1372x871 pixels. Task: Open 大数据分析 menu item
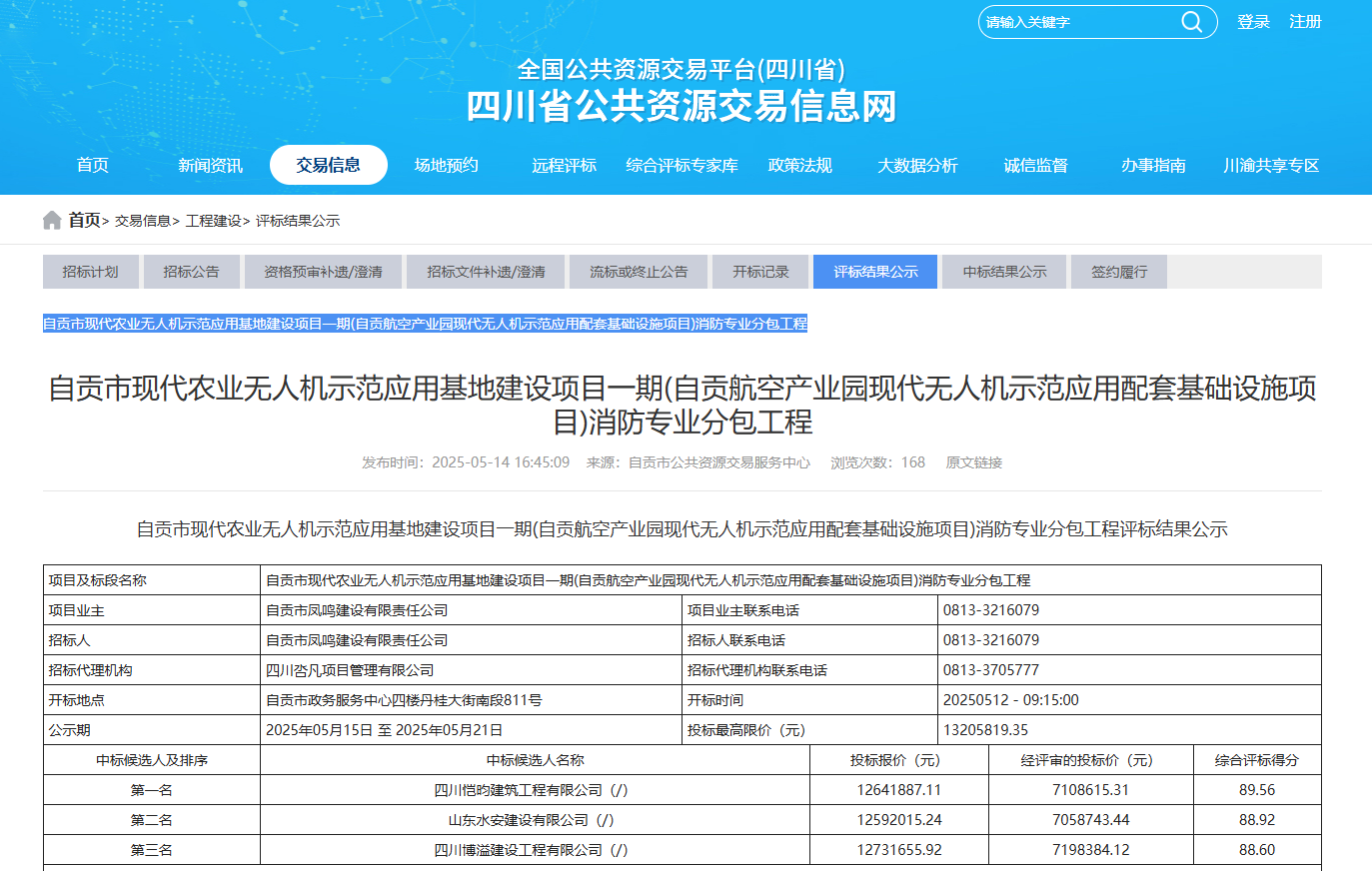click(917, 166)
